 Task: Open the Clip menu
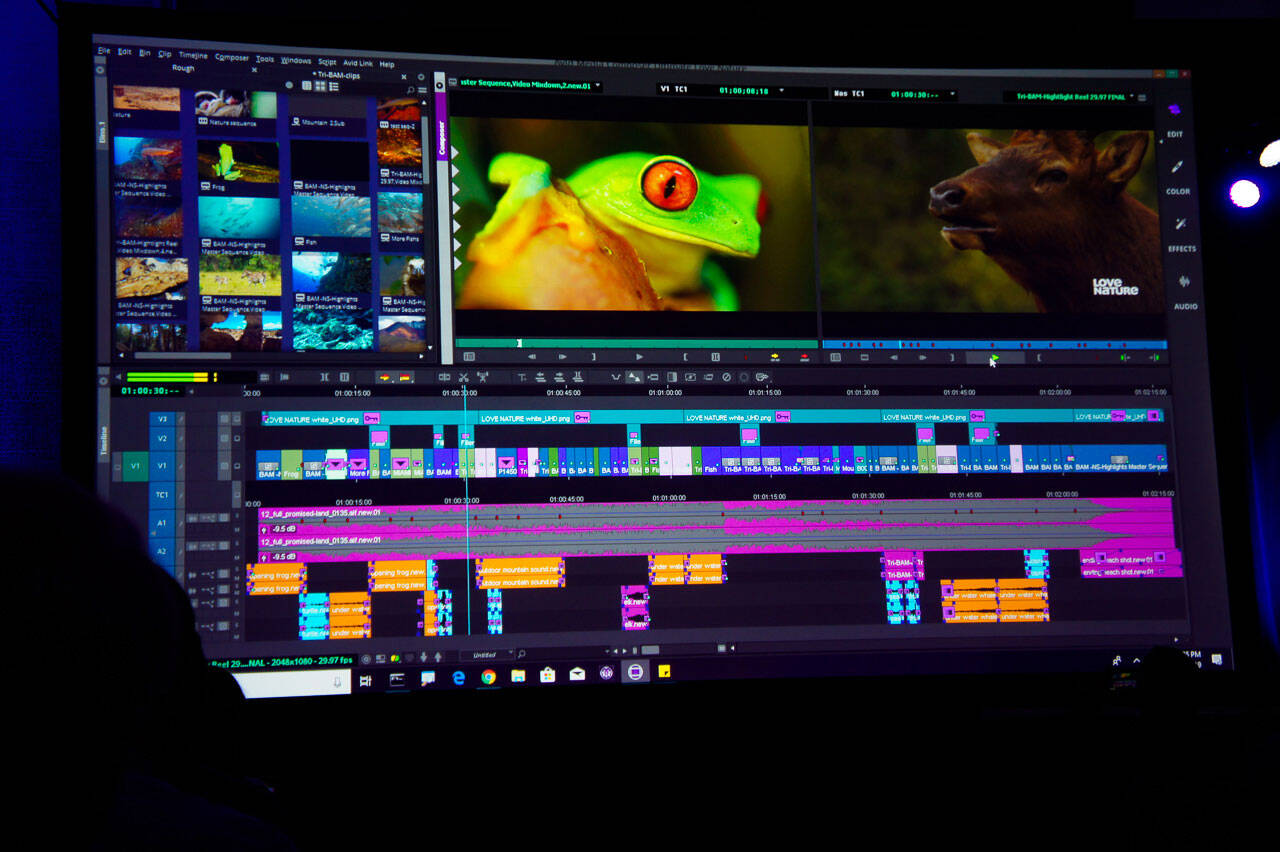click(165, 54)
